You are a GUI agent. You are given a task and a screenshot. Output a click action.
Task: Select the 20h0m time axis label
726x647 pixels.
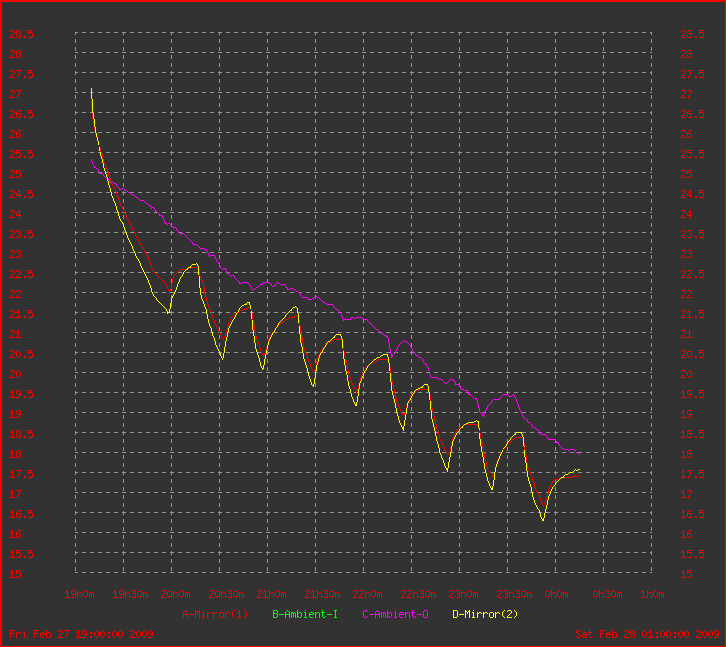(x=175, y=594)
